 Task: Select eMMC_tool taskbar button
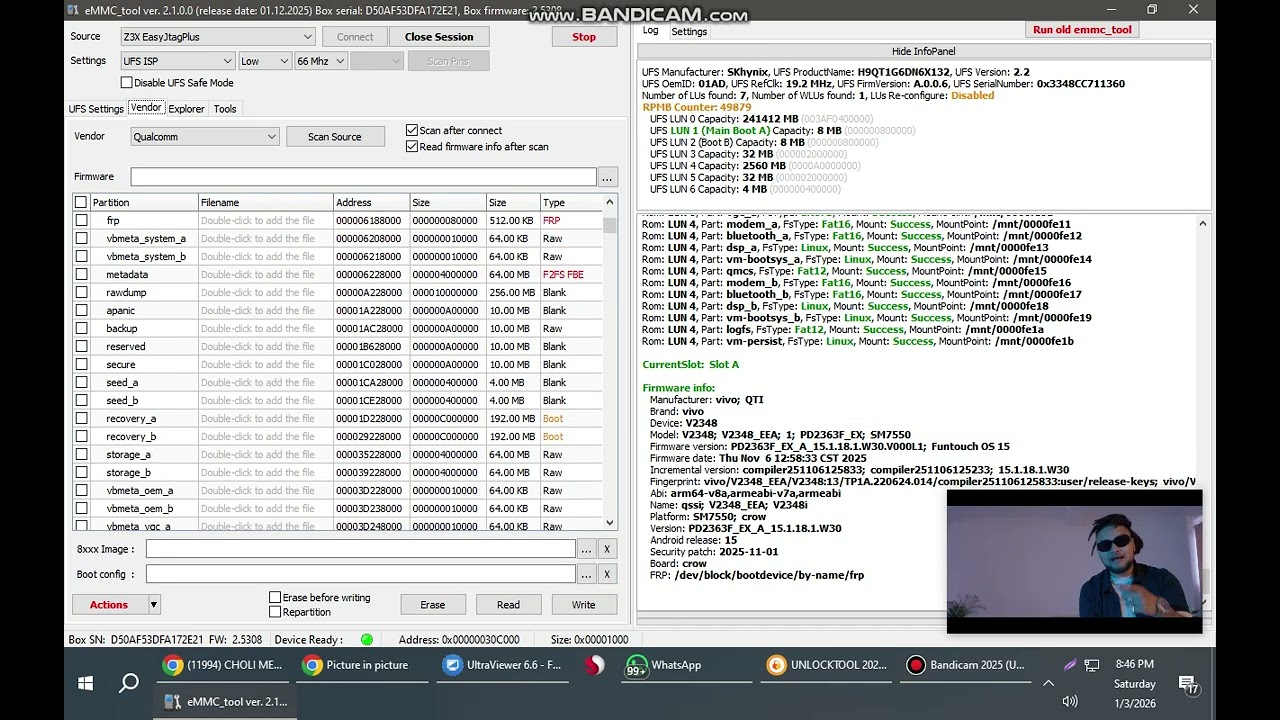[x=225, y=702]
